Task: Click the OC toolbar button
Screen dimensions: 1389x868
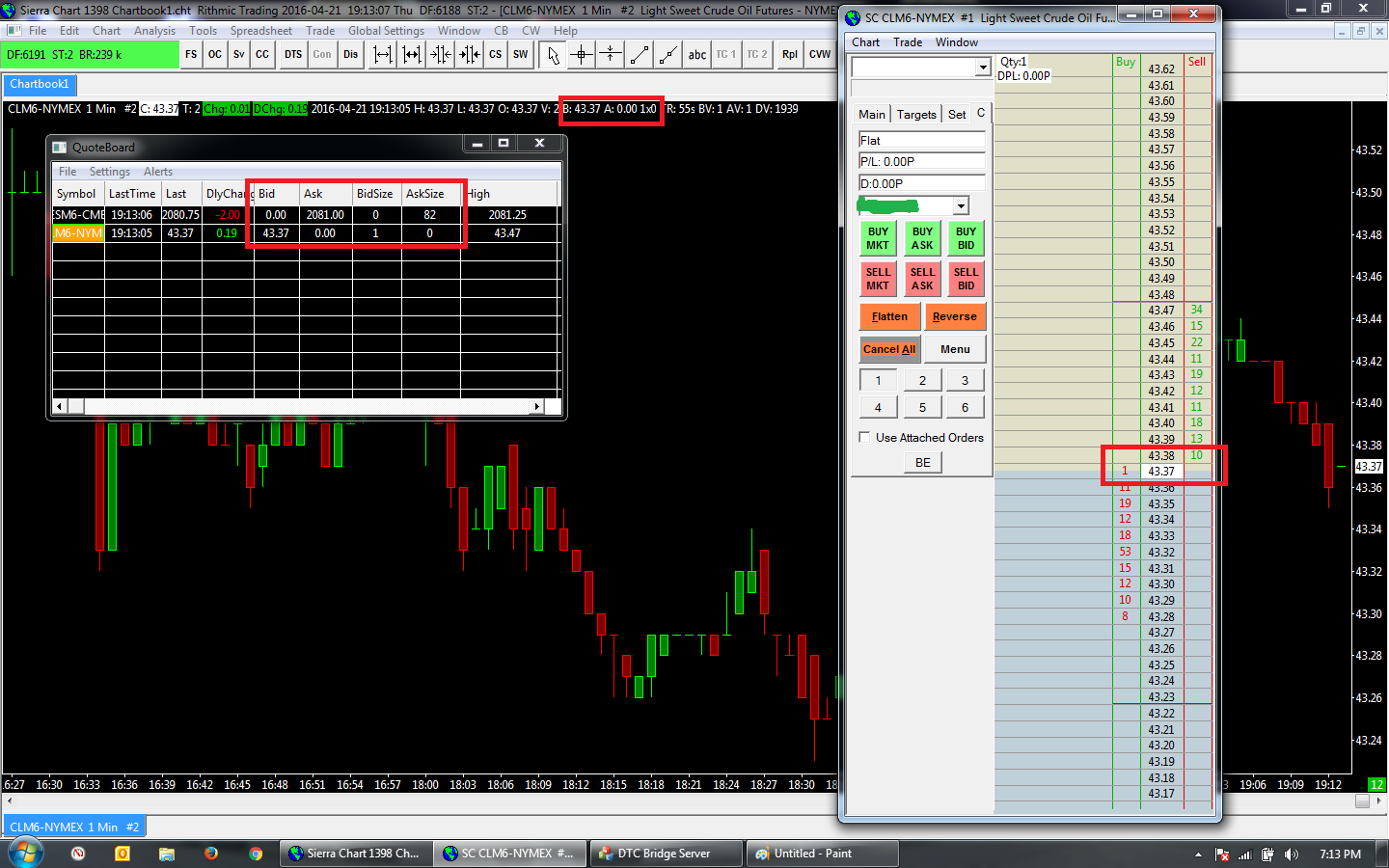Action: [x=215, y=55]
